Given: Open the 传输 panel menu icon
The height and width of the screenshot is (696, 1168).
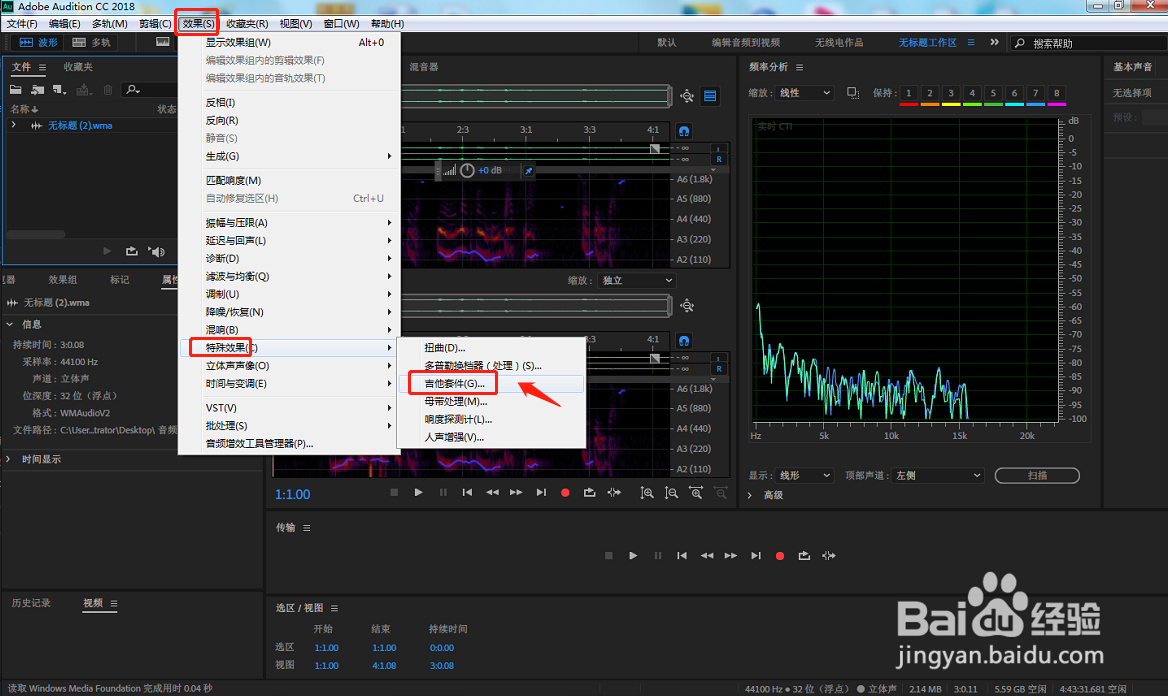Looking at the screenshot, I should pyautogui.click(x=306, y=528).
